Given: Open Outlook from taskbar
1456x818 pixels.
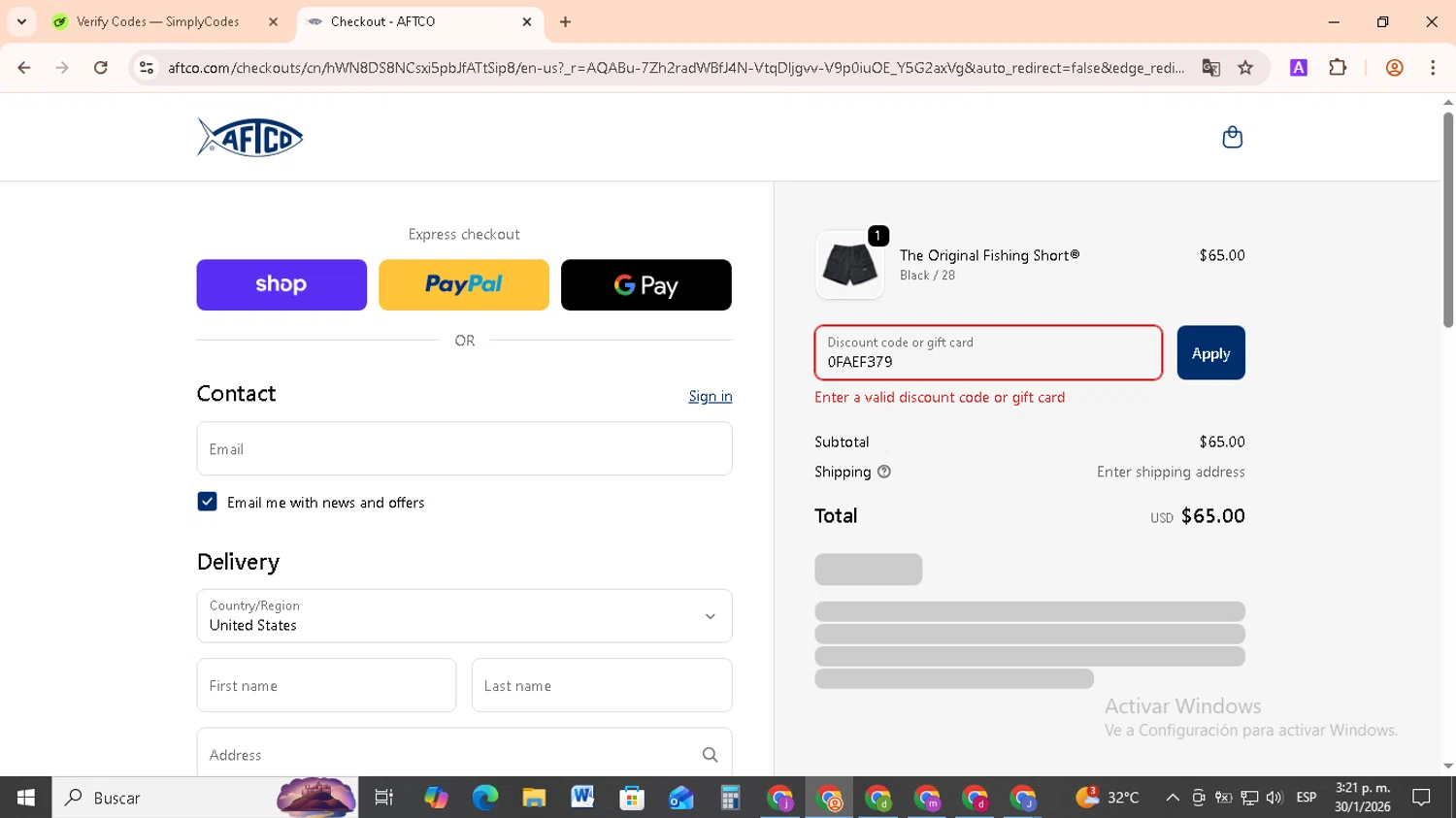Looking at the screenshot, I should click(680, 798).
